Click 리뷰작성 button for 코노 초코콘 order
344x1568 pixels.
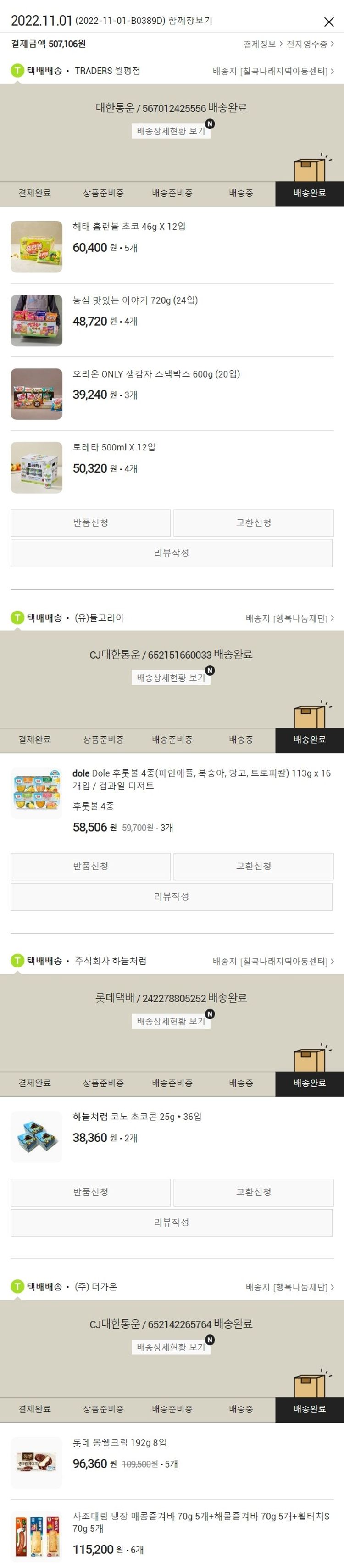[172, 1222]
